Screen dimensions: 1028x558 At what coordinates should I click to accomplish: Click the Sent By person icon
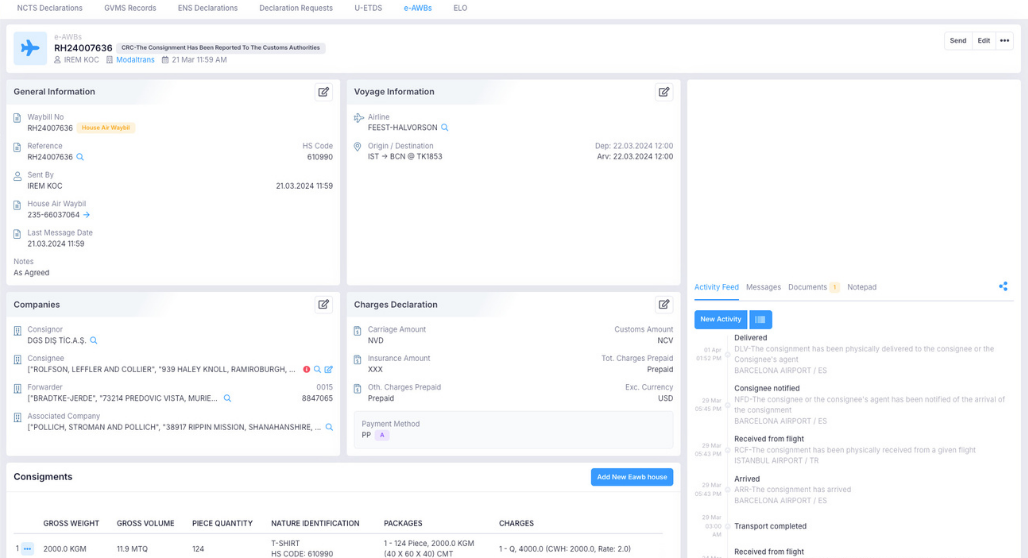[17, 176]
